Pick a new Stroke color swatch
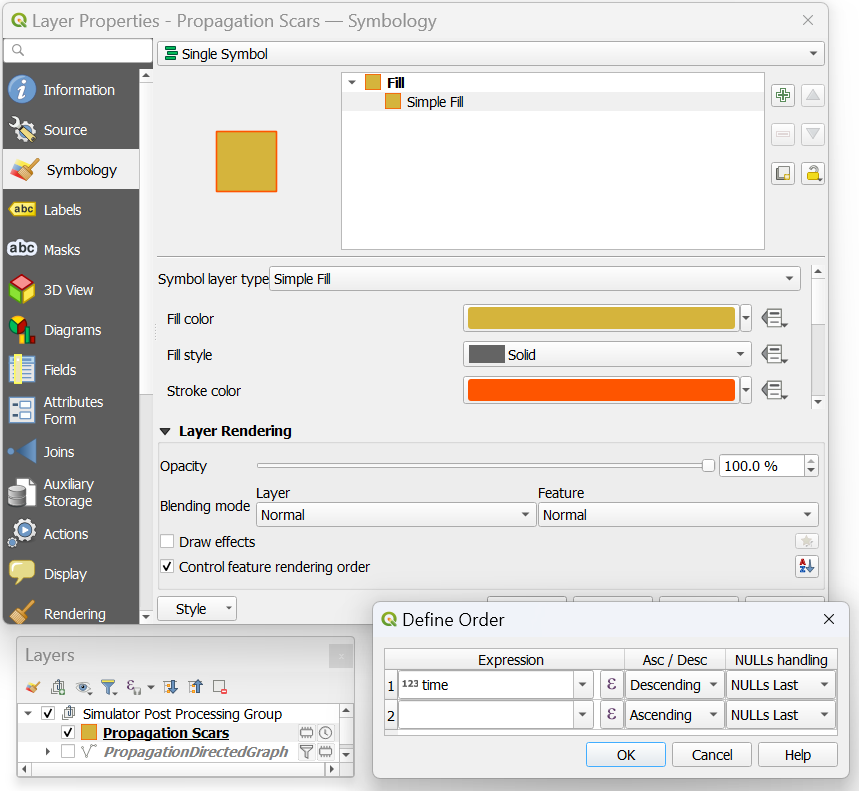The image size is (859, 791). 601,391
